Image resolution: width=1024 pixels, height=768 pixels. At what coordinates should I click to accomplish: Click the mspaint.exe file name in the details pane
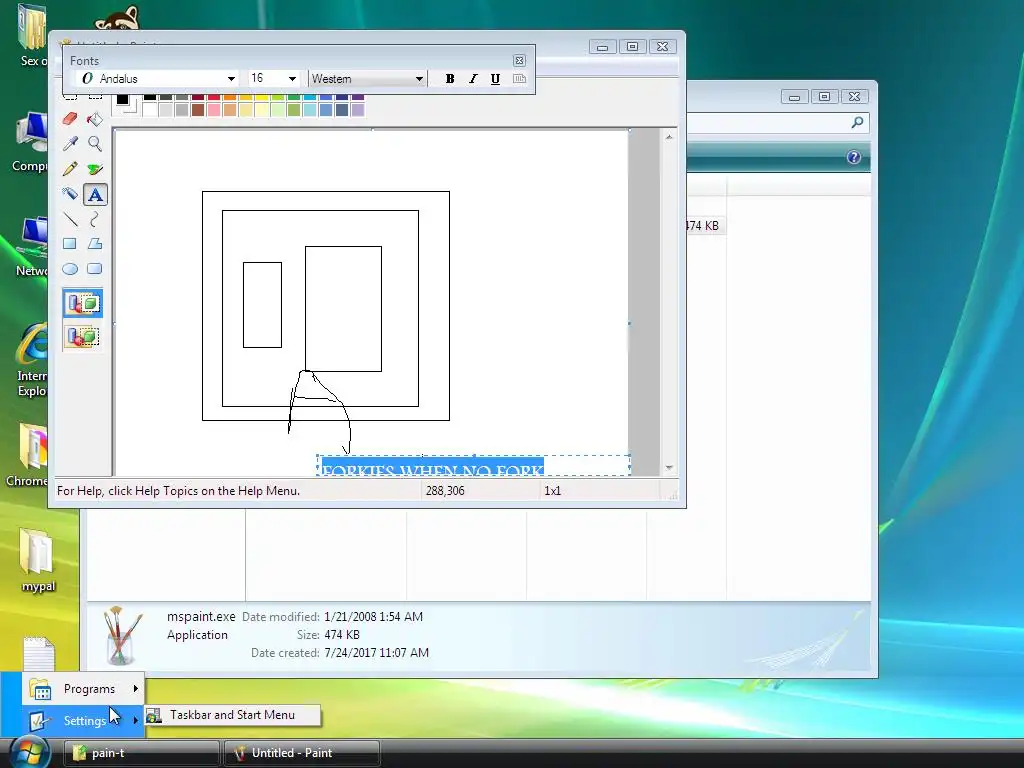click(201, 616)
